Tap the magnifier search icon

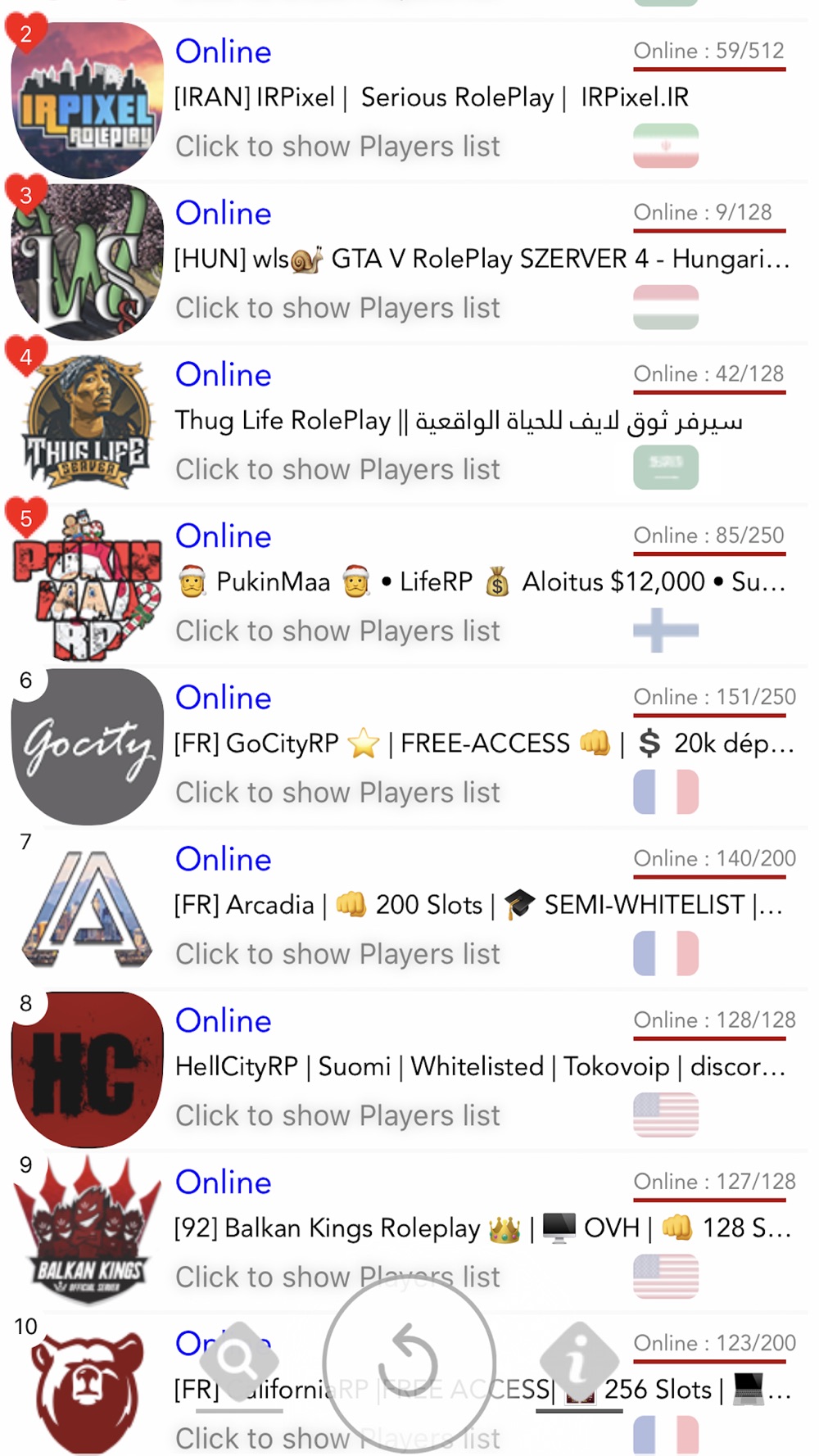(x=240, y=1360)
